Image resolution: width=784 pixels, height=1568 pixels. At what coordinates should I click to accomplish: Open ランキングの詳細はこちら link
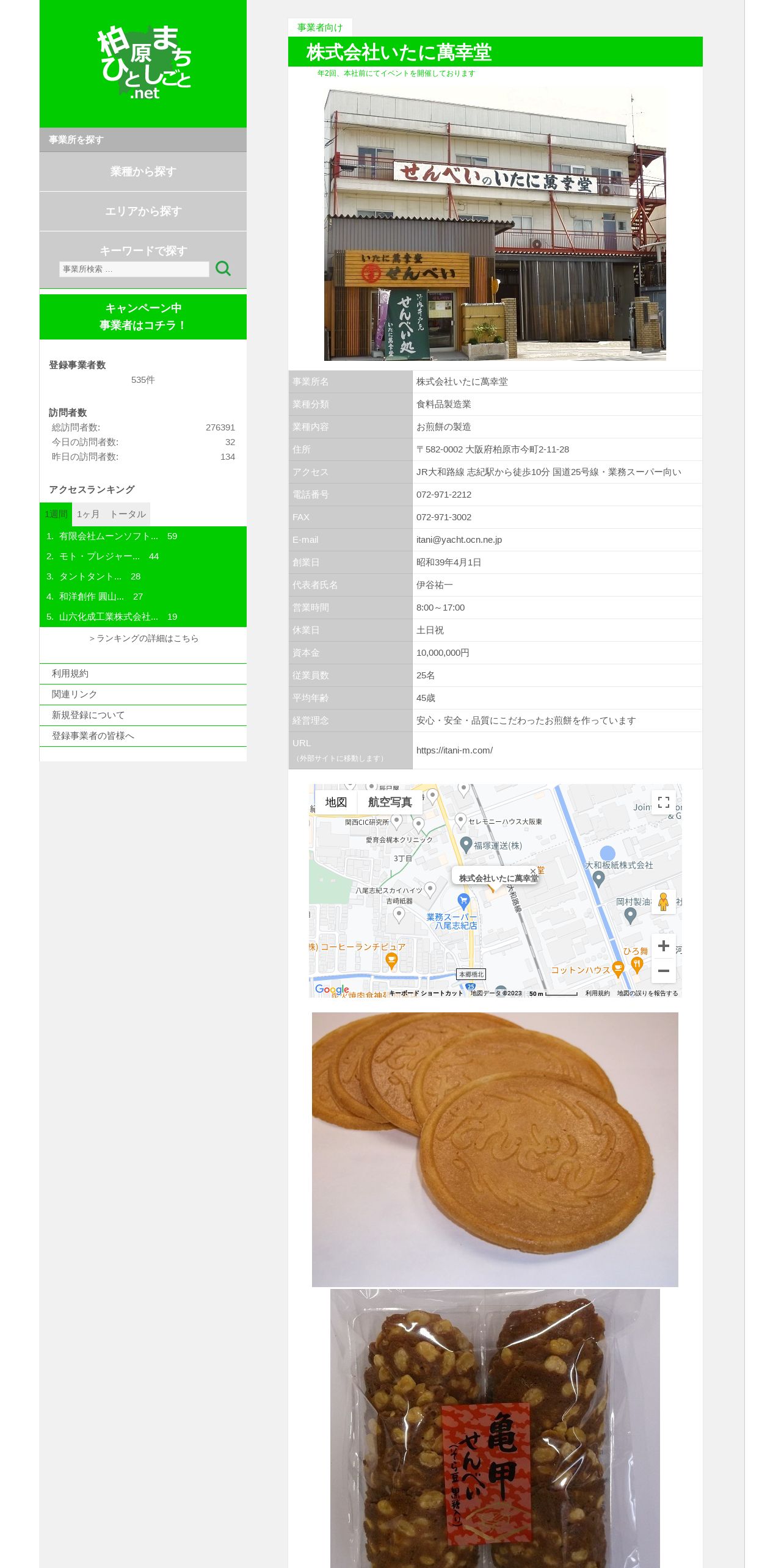pos(143,638)
